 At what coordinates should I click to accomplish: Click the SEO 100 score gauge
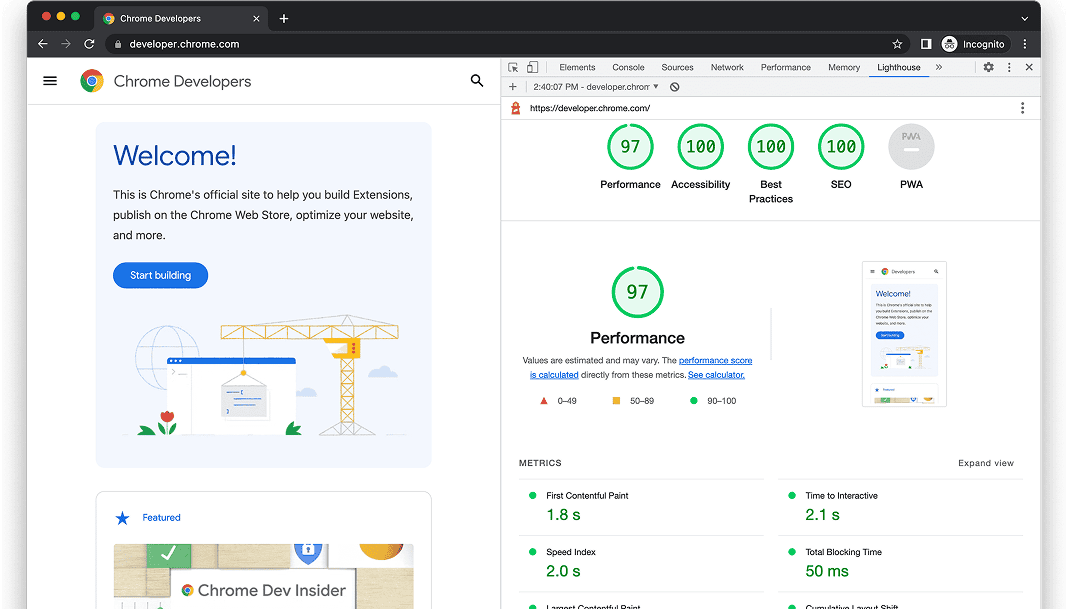click(841, 147)
